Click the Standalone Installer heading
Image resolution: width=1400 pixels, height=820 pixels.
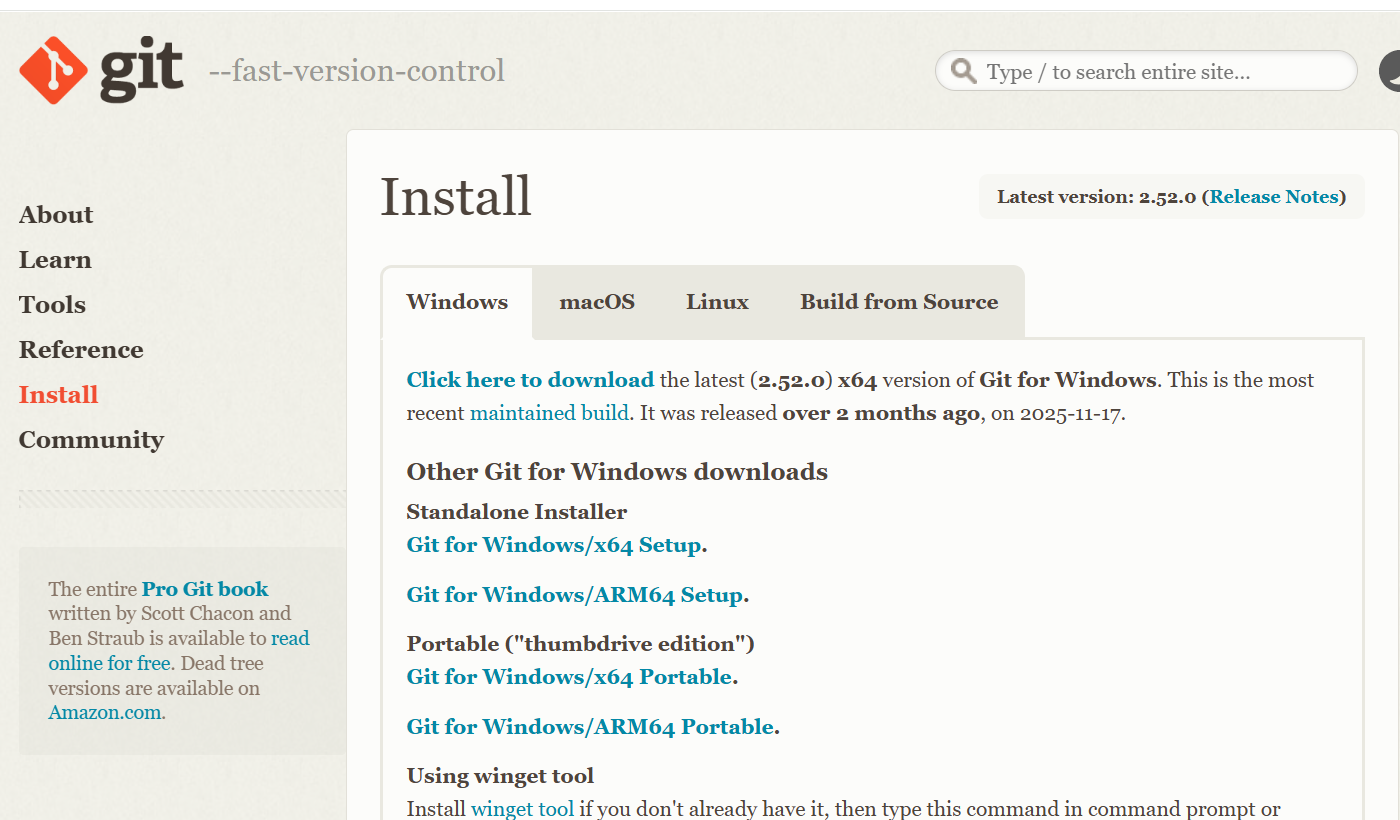point(517,512)
